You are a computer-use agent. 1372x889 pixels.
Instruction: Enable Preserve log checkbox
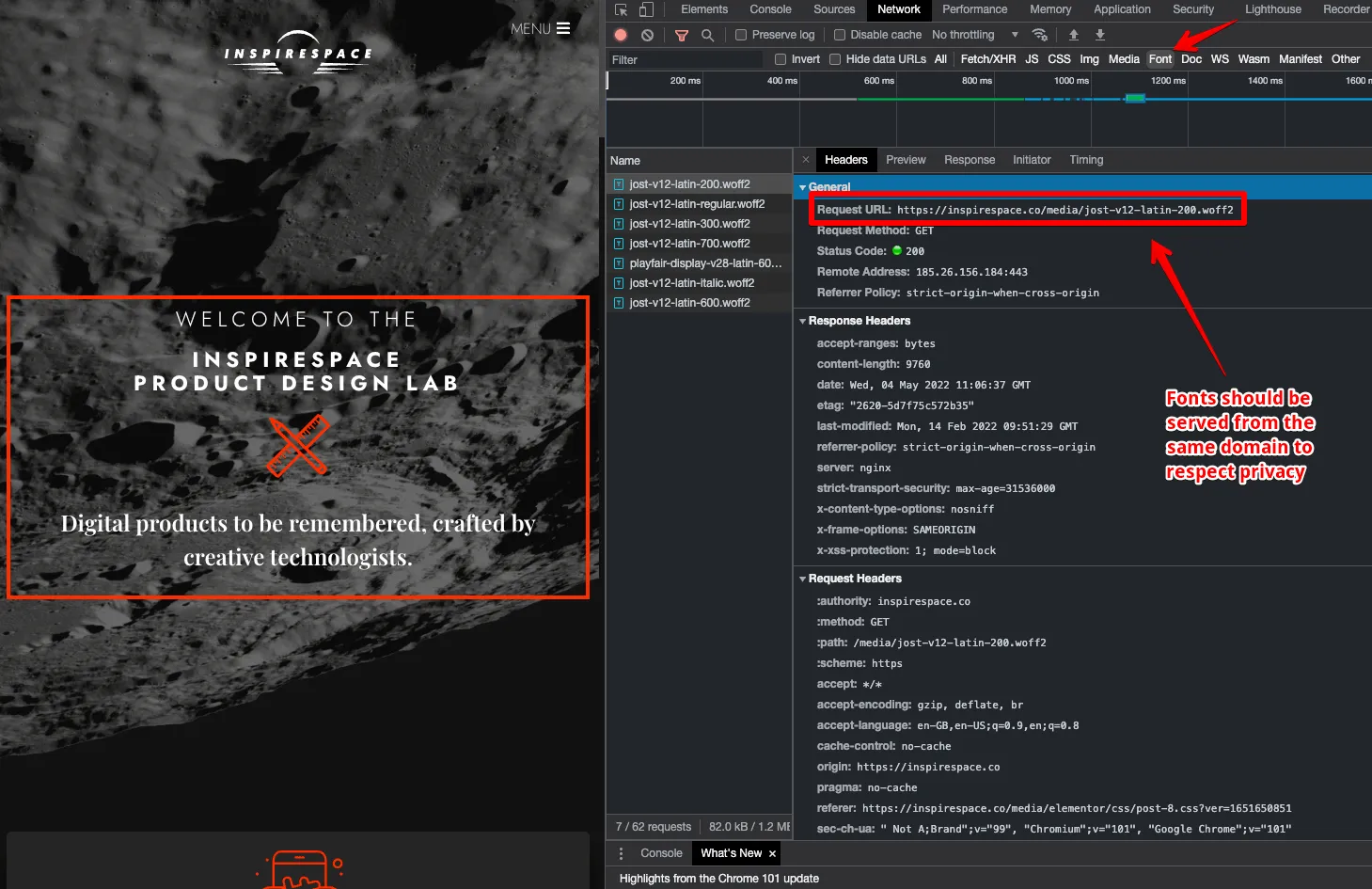741,35
